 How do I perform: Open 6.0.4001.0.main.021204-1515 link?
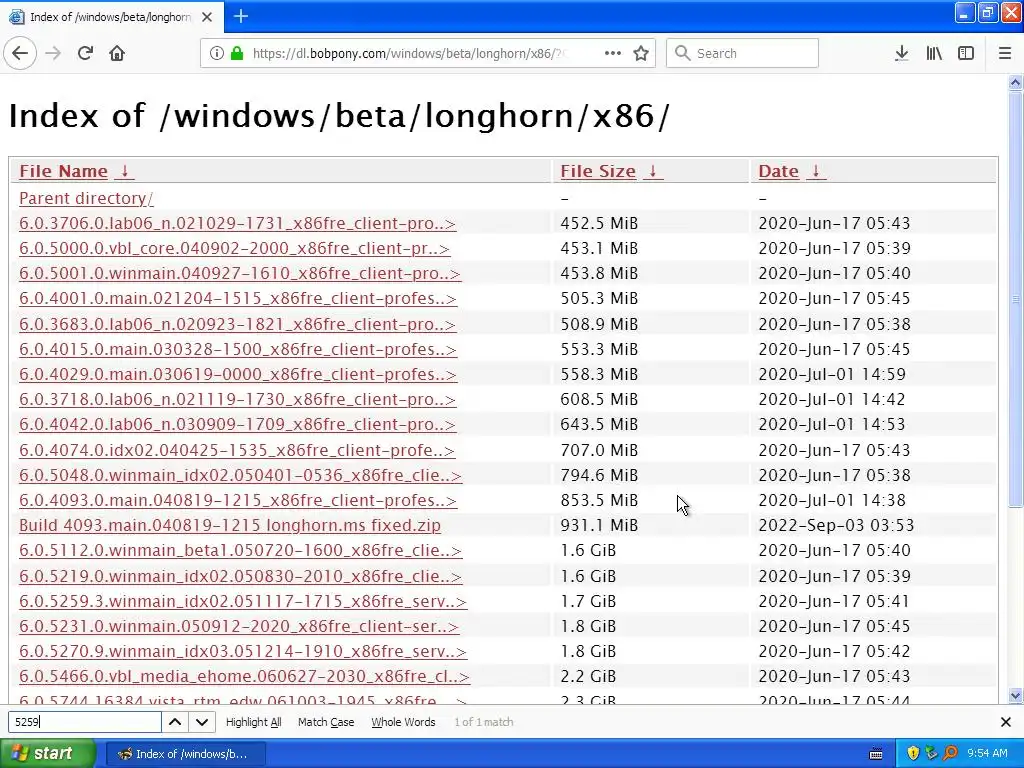coord(238,298)
